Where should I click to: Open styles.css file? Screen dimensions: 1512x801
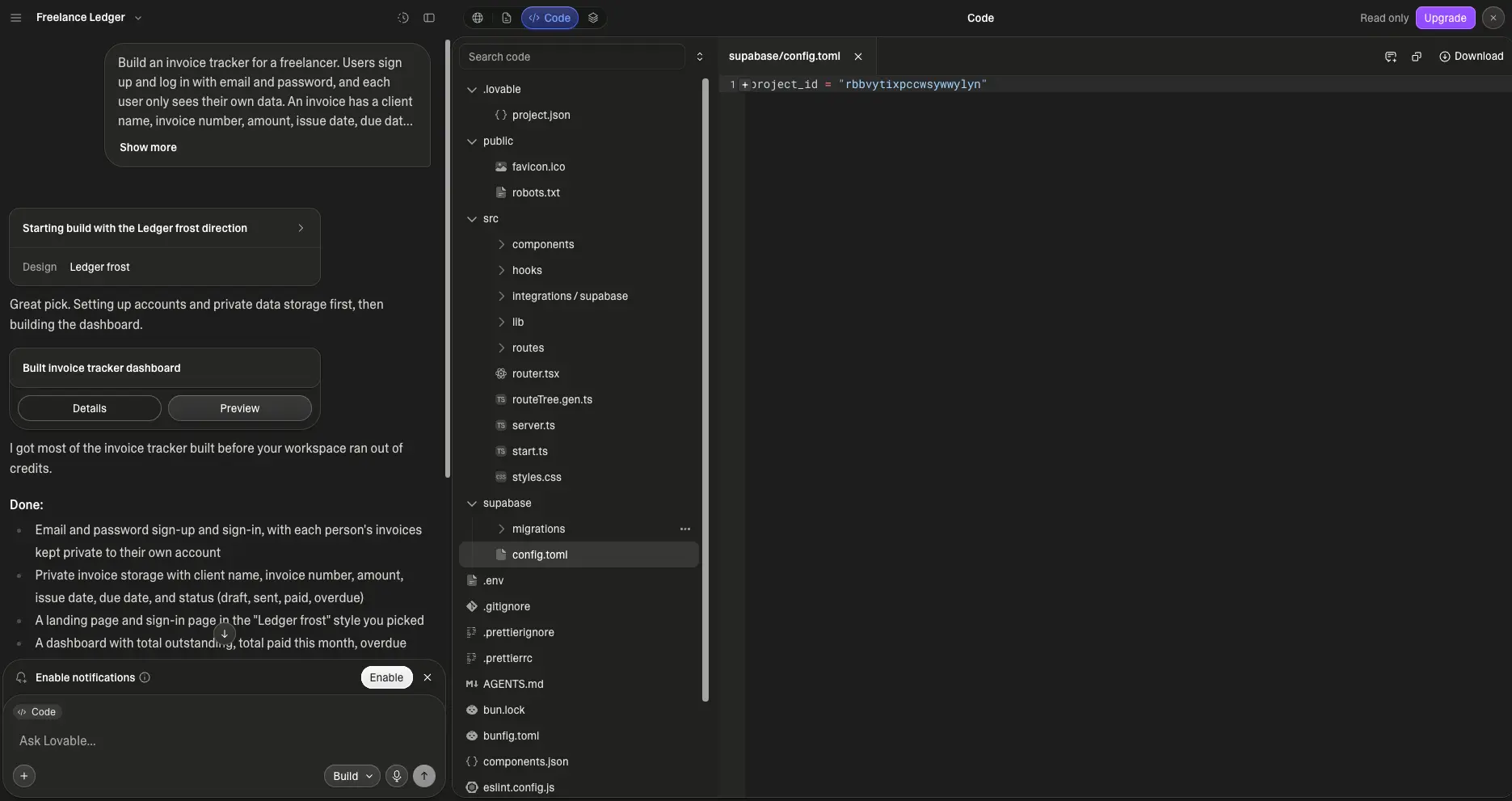[x=579, y=477]
